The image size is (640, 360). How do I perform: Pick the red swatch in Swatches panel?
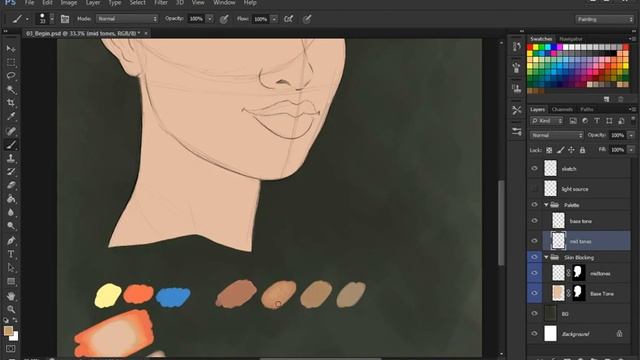pos(530,47)
